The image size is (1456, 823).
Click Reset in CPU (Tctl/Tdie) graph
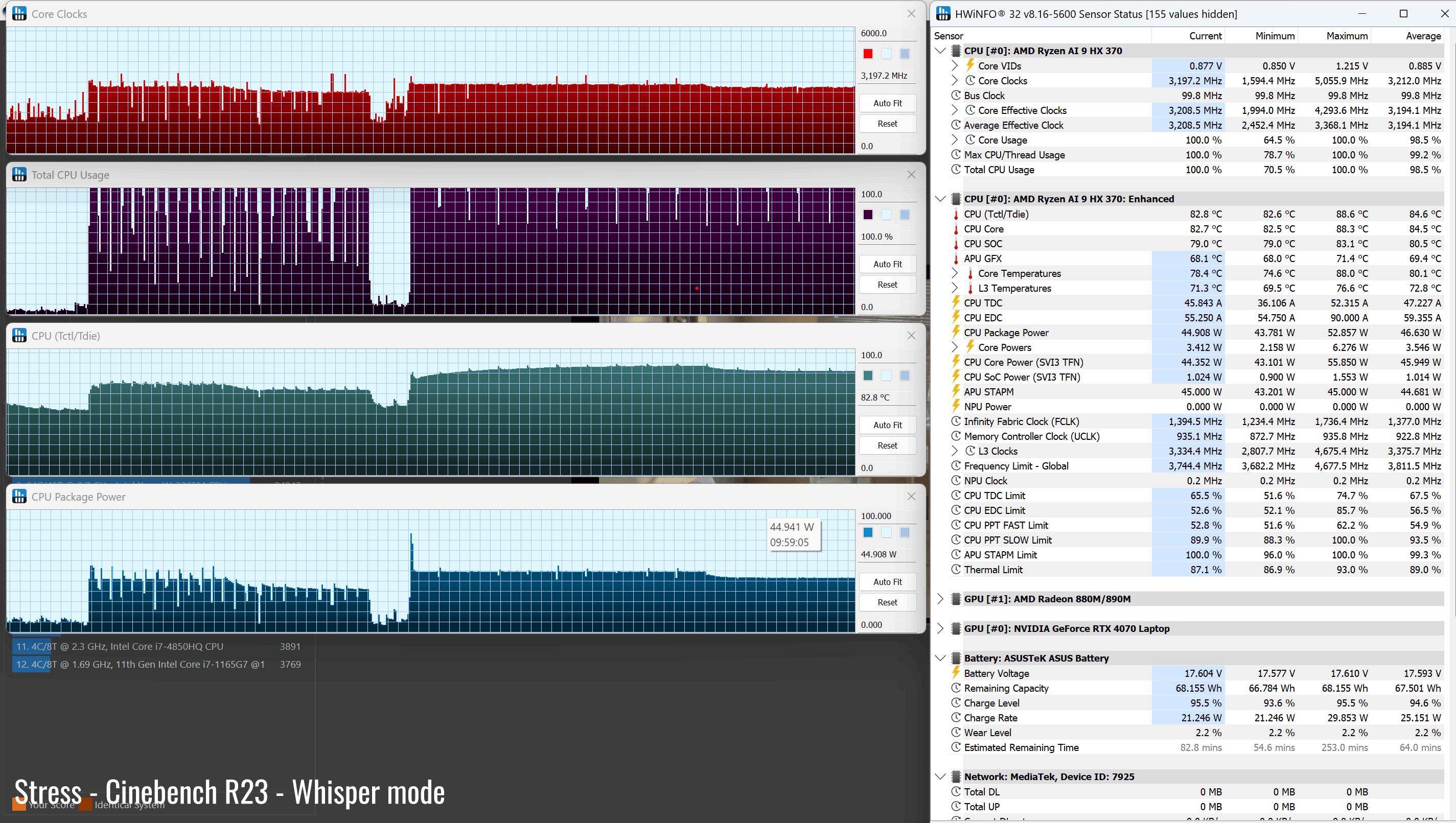887,445
